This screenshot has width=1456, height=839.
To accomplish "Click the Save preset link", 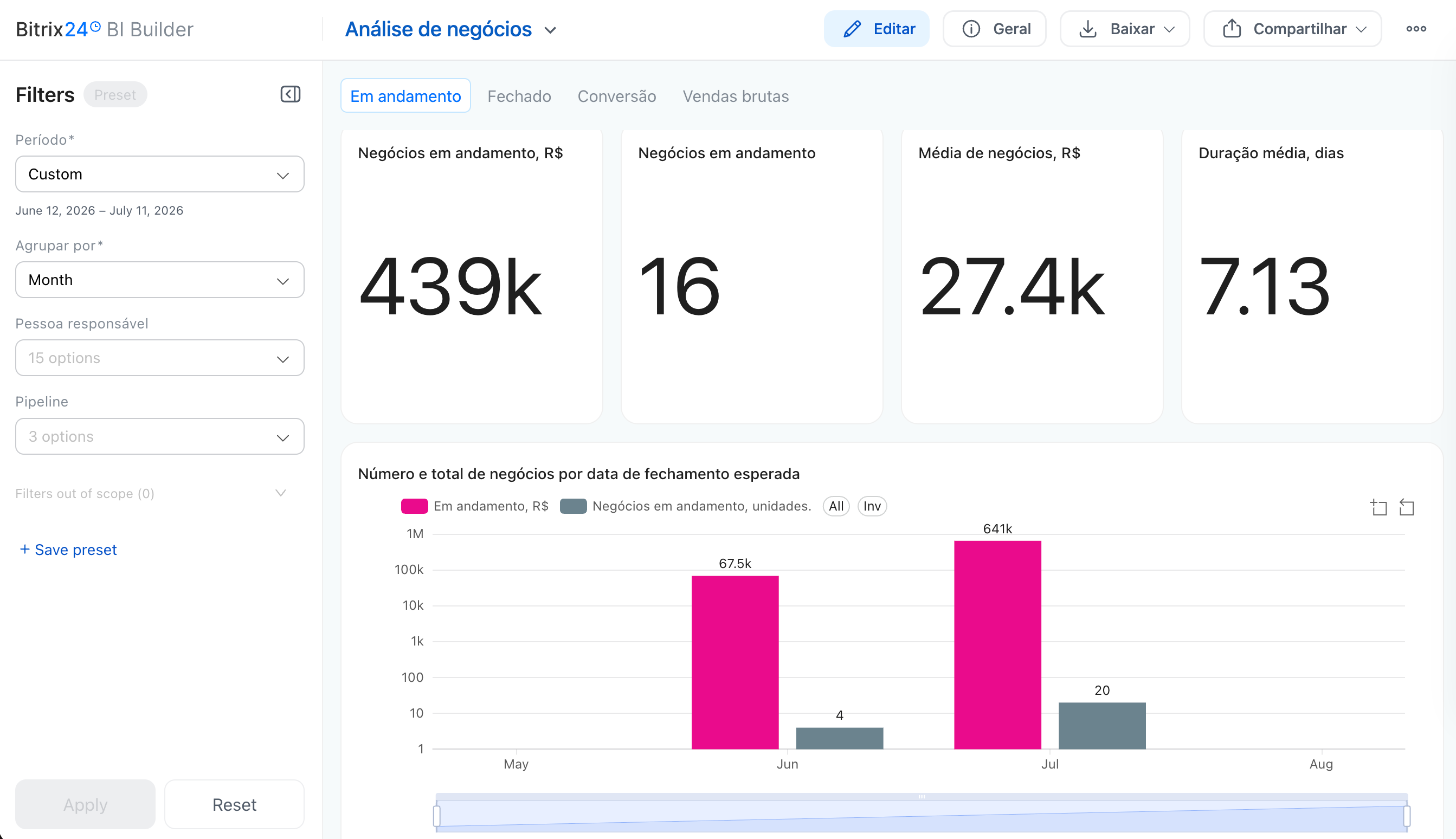I will 68,549.
